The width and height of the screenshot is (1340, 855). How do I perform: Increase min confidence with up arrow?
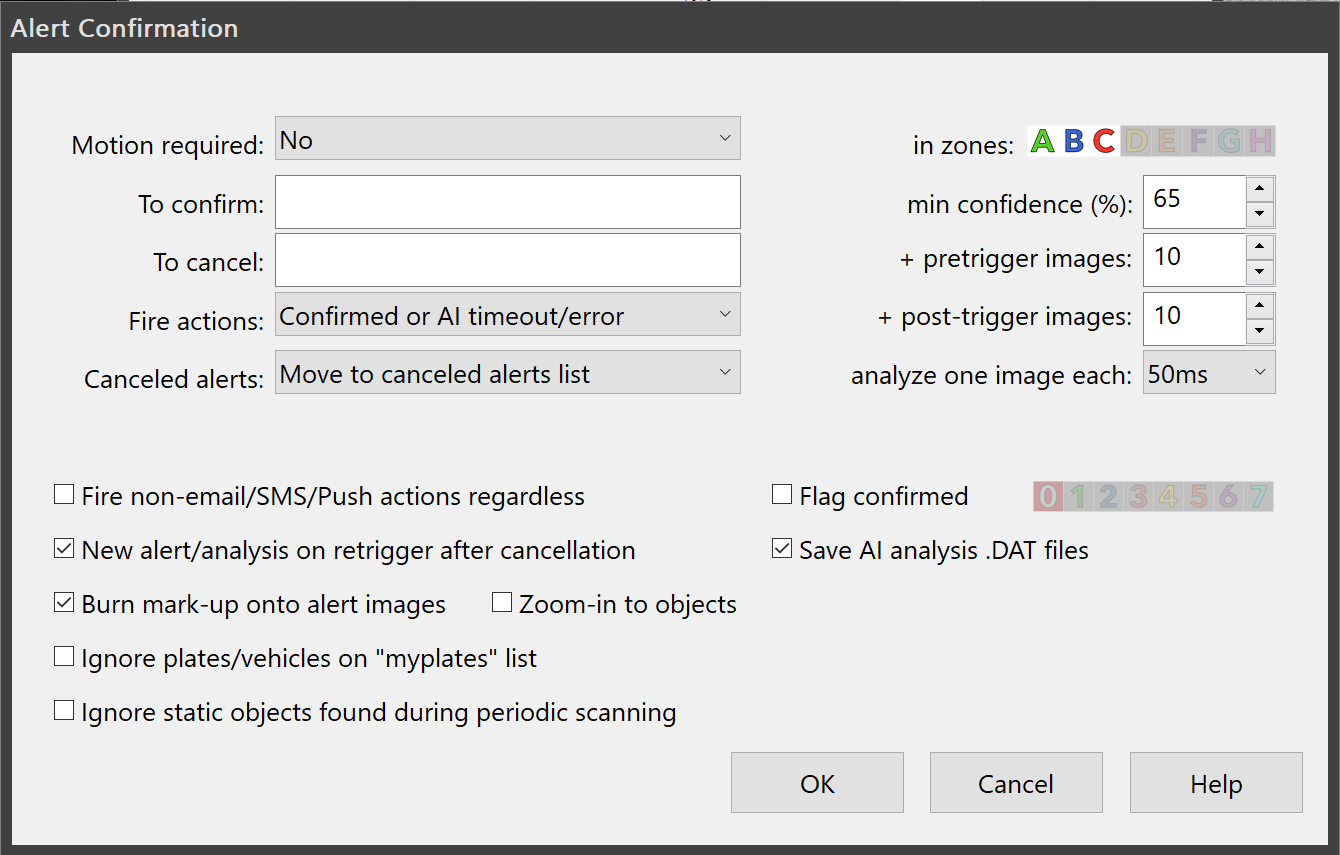click(x=1260, y=189)
